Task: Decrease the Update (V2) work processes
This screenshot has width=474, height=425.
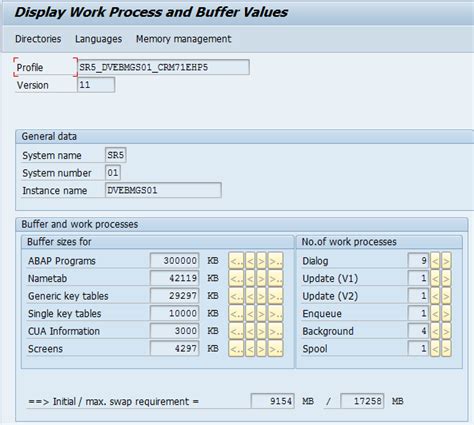Action: (x=435, y=296)
